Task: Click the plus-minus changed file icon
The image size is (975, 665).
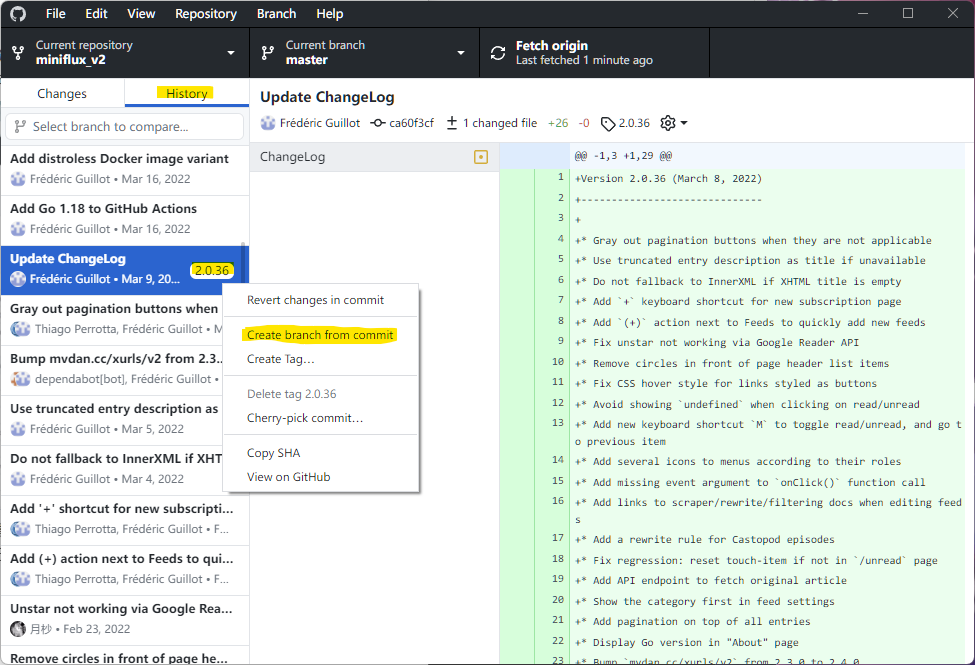Action: pos(452,123)
